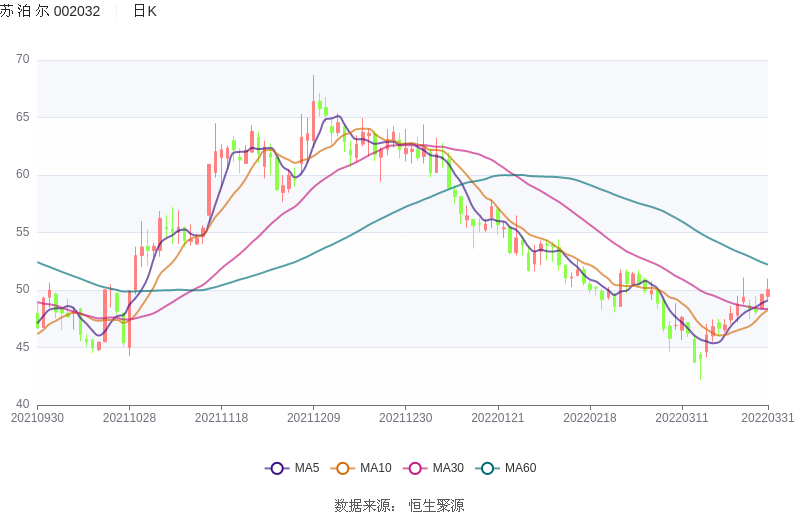Select the 20211209 date on the x-axis
Image resolution: width=800 pixels, height=517 pixels.
tap(313, 418)
